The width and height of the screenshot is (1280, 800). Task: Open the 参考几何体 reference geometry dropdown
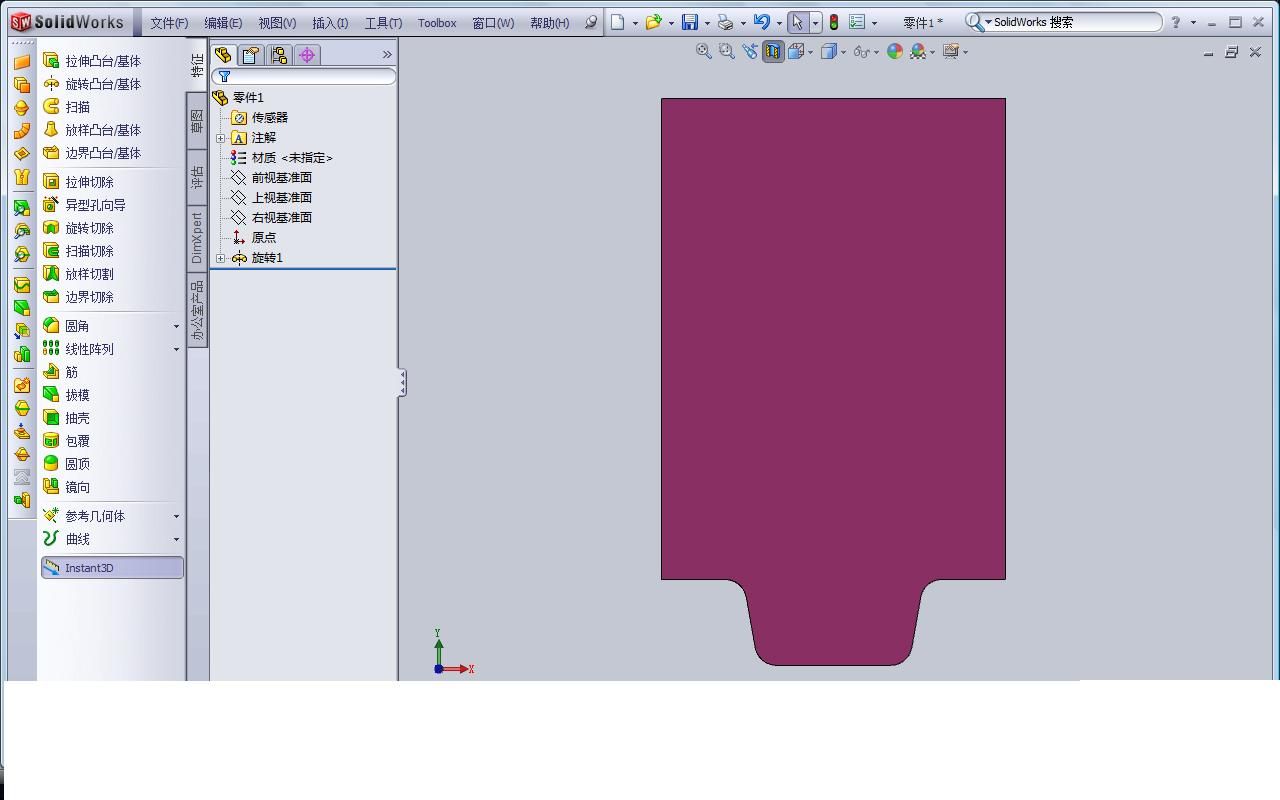(176, 516)
